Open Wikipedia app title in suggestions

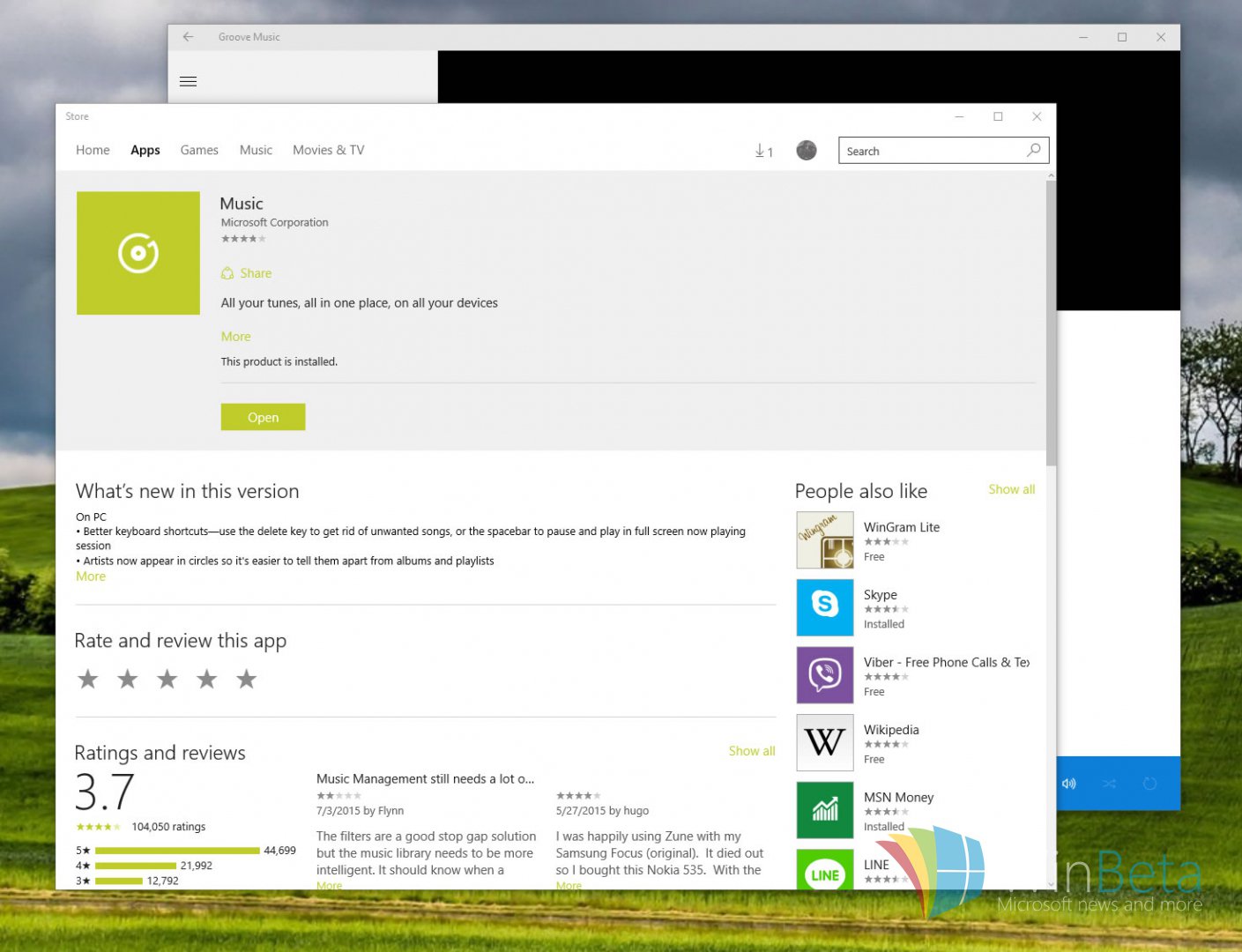click(891, 730)
